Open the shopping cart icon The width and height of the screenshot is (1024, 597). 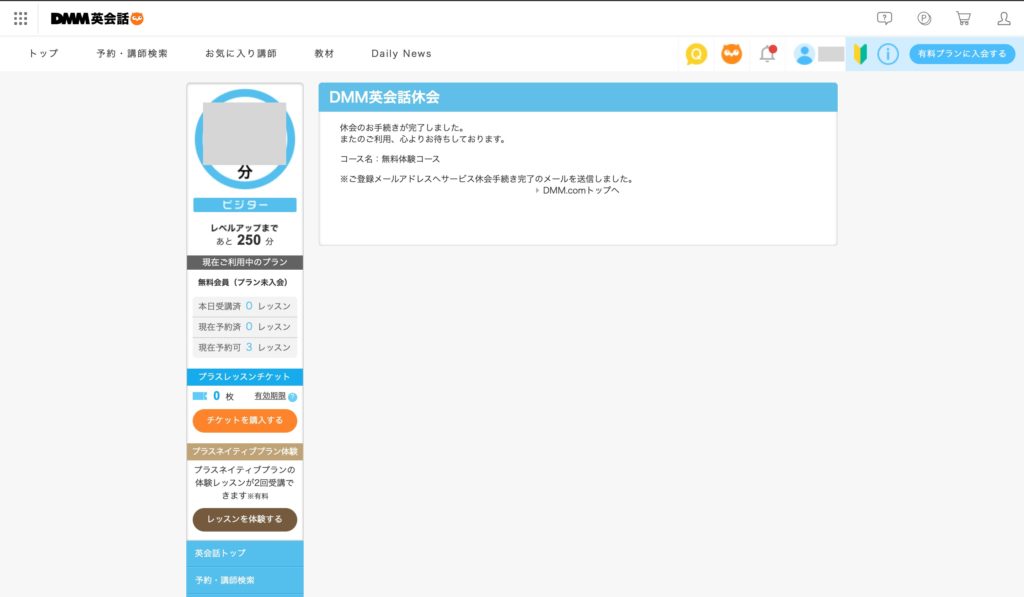[963, 18]
